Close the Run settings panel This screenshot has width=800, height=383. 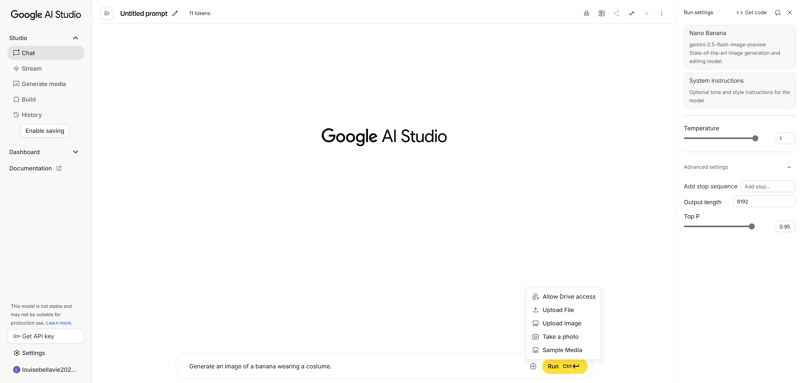pos(790,13)
